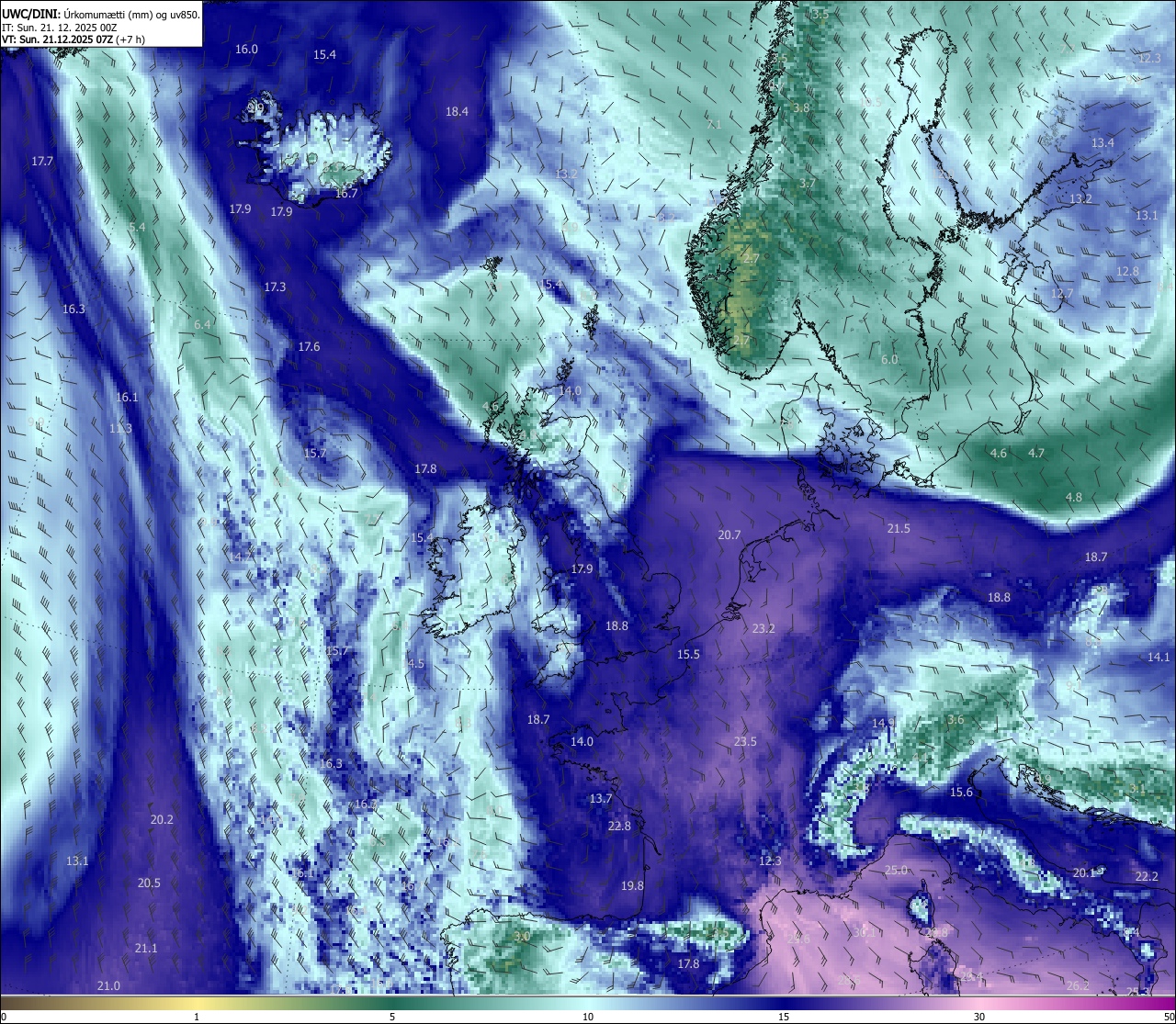Click the 4.5 value label
The image size is (1176, 1024).
click(416, 664)
